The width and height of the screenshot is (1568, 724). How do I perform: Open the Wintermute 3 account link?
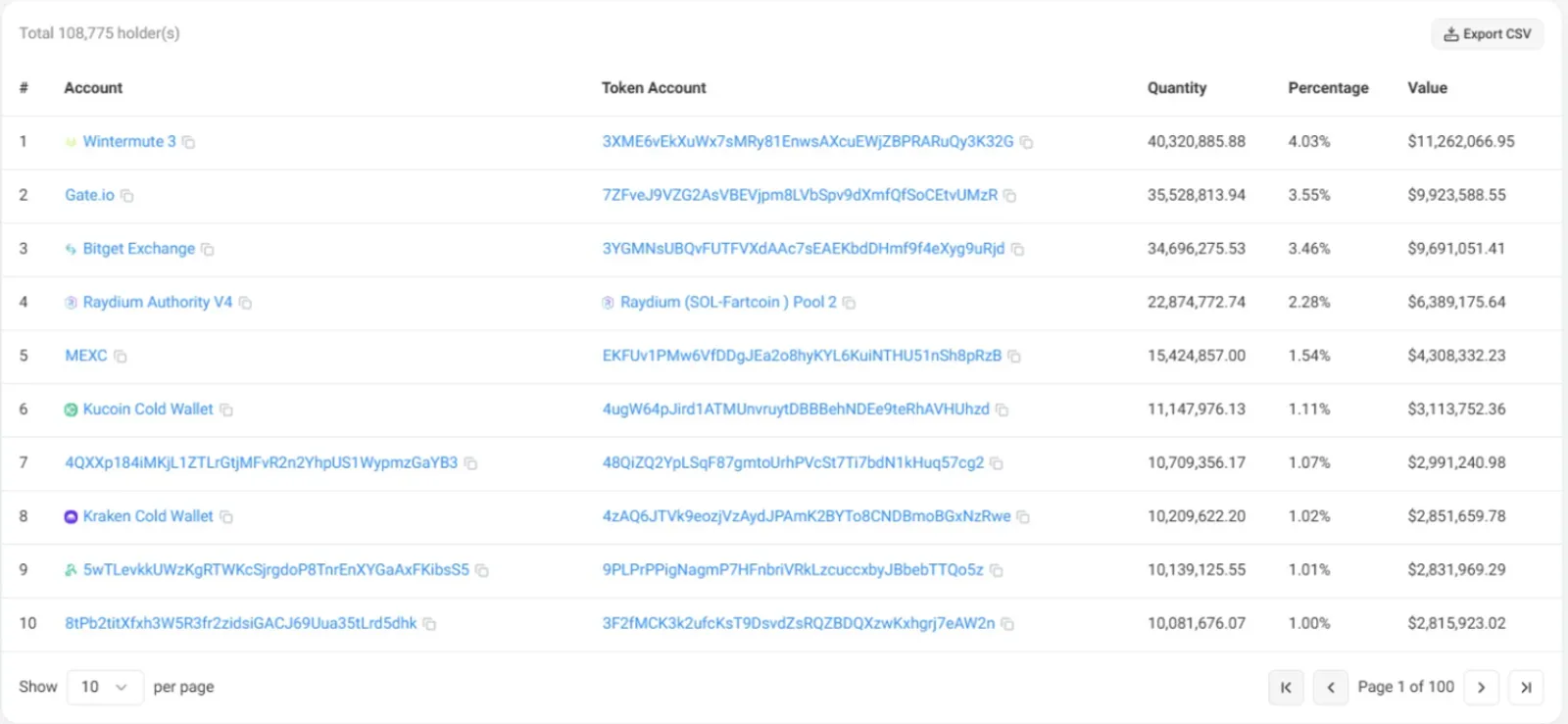point(129,141)
